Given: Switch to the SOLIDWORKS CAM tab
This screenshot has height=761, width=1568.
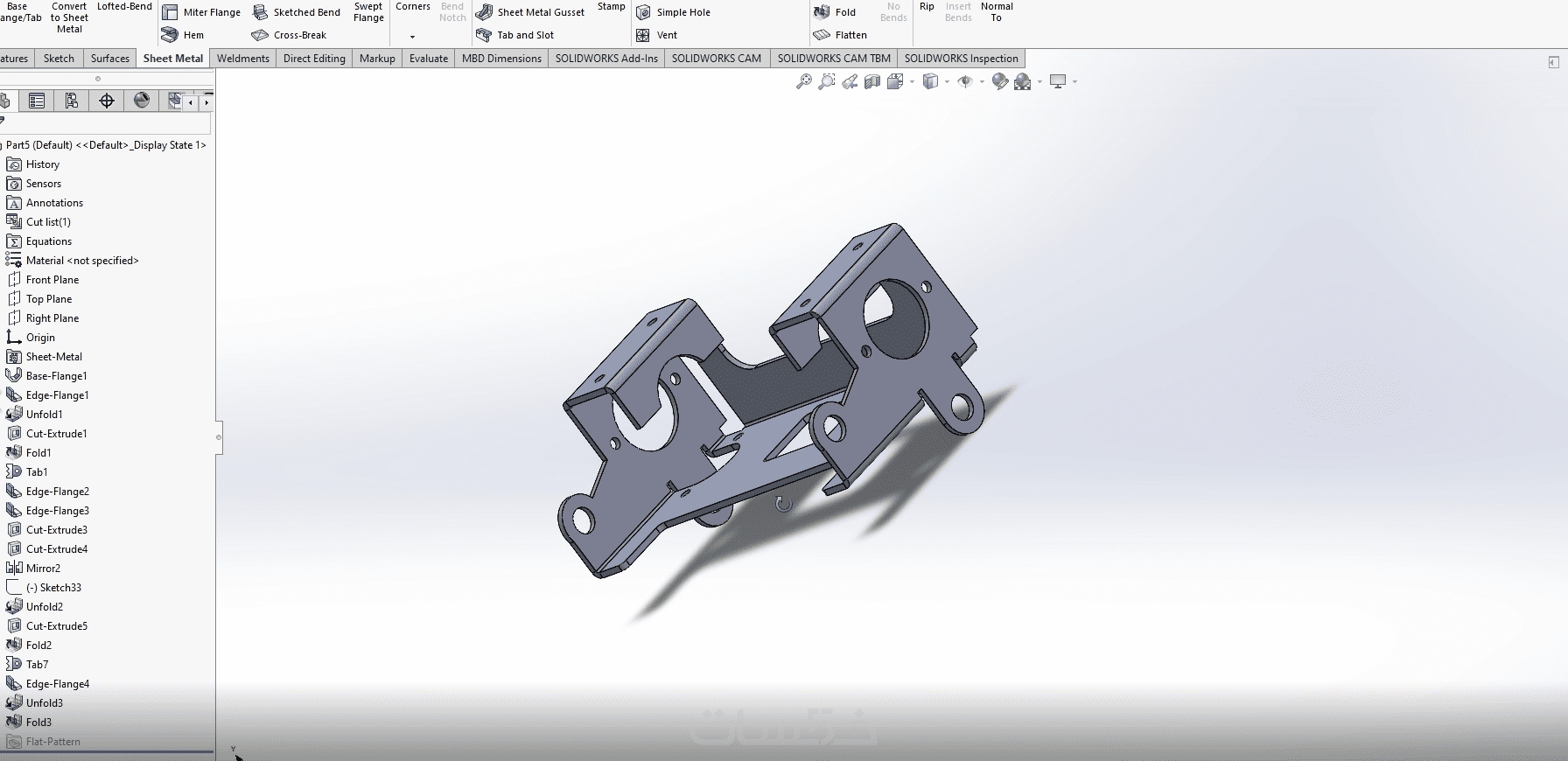Looking at the screenshot, I should (x=717, y=59).
